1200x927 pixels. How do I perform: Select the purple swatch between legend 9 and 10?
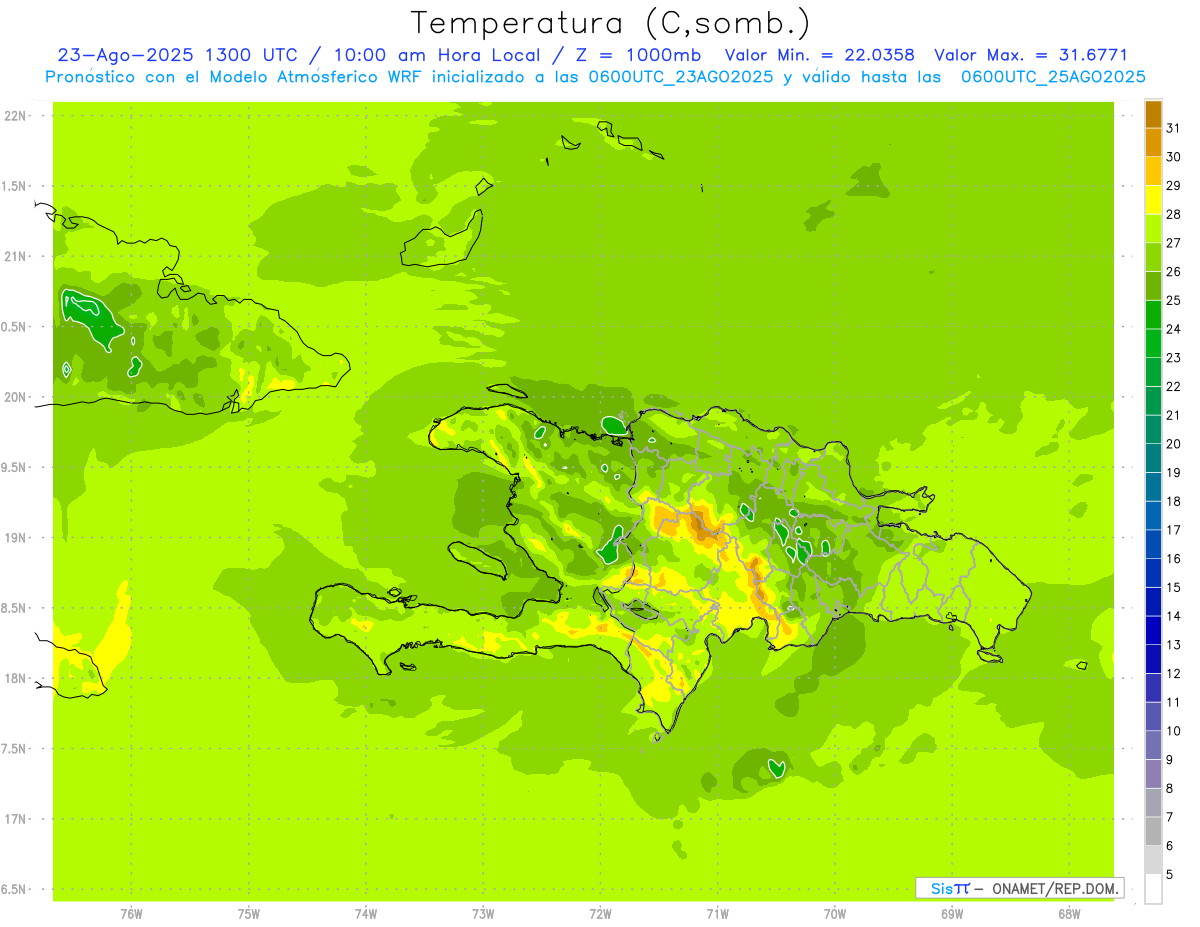pyautogui.click(x=1153, y=745)
